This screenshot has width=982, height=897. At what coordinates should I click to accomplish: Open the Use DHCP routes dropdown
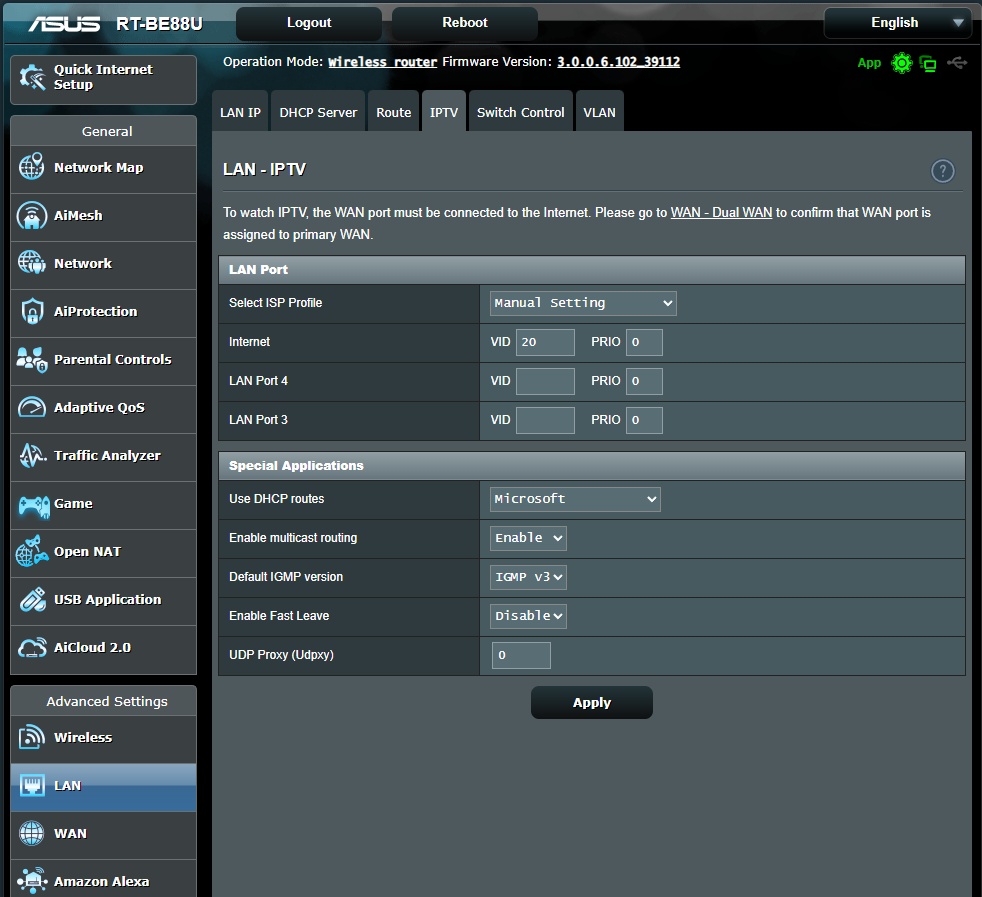coord(575,499)
